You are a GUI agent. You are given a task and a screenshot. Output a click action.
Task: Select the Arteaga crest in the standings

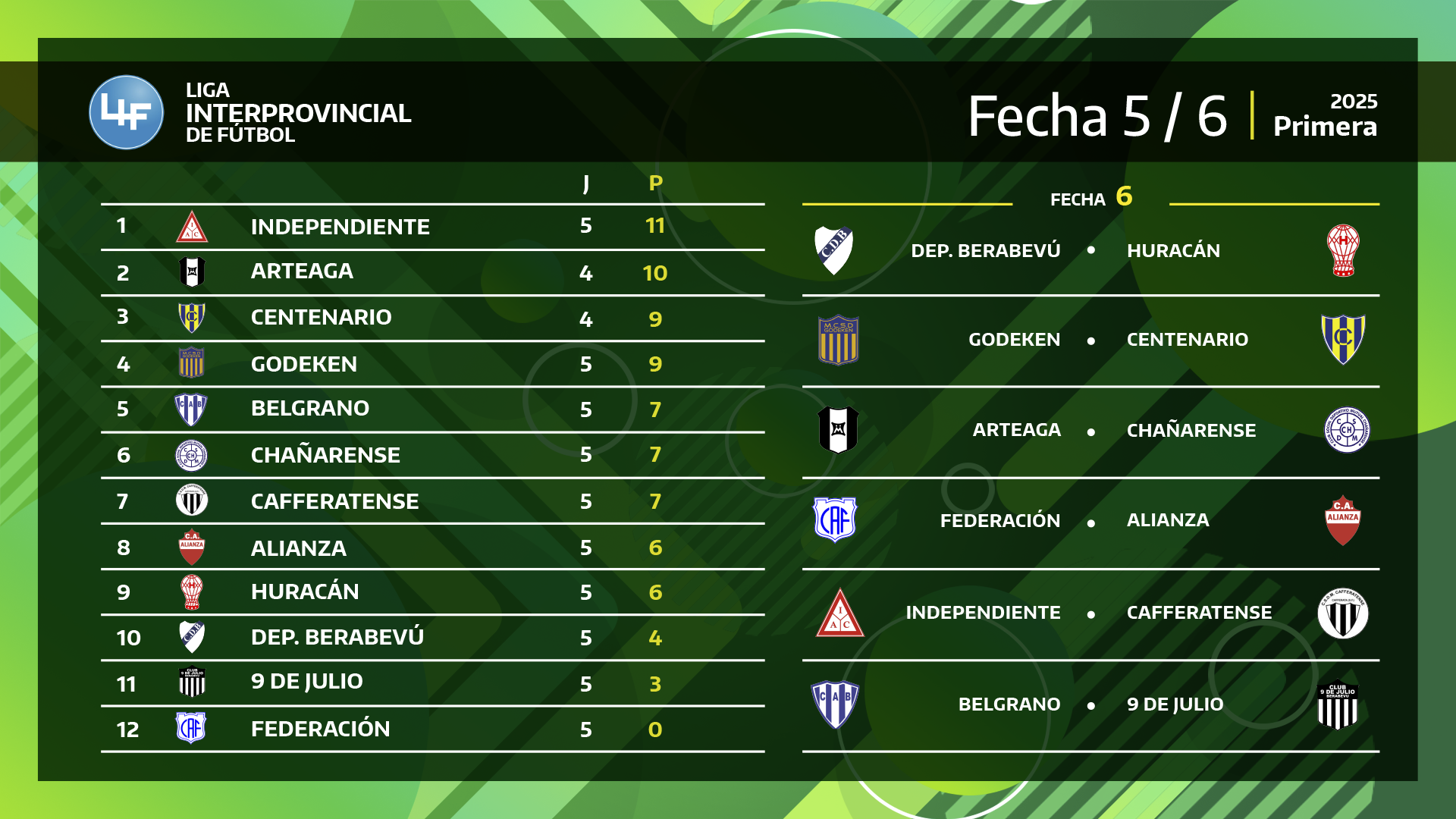point(192,272)
